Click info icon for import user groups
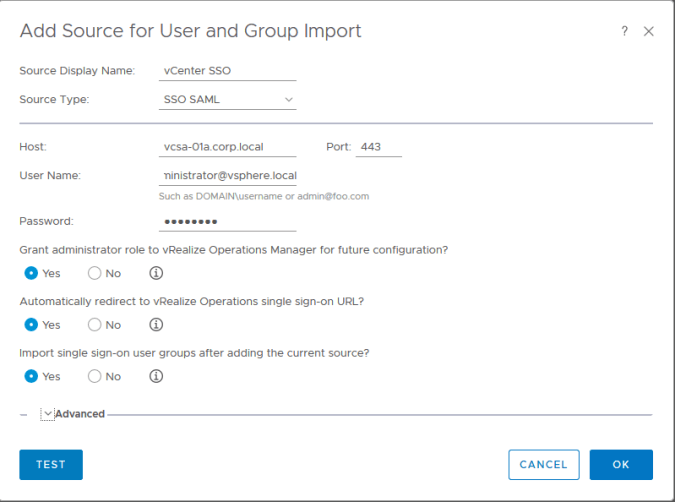This screenshot has height=502, width=675. (156, 377)
